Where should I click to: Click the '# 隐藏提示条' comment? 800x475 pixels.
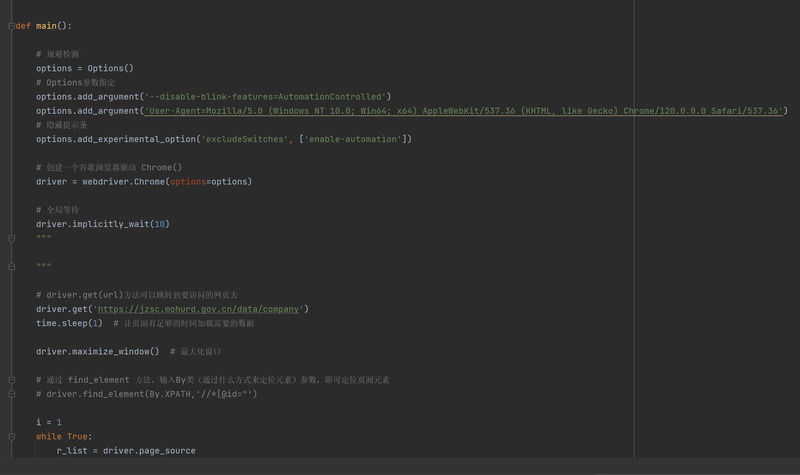[x=61, y=125]
